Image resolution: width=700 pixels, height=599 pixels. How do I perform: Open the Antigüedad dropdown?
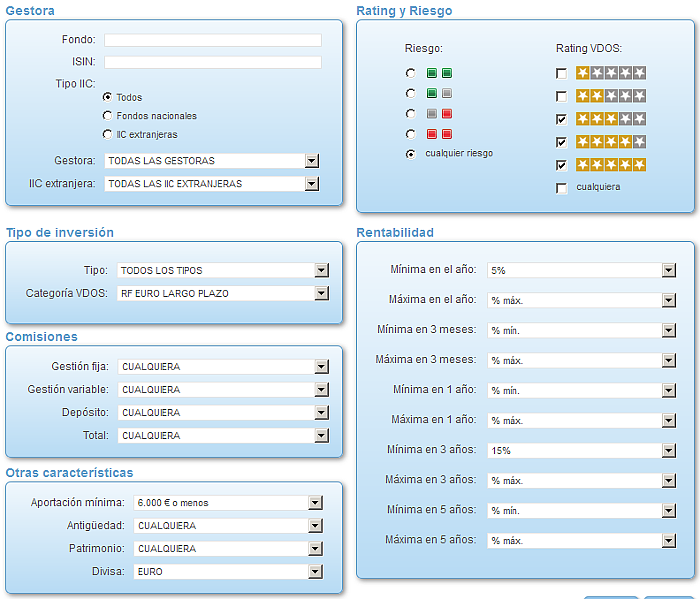click(228, 526)
